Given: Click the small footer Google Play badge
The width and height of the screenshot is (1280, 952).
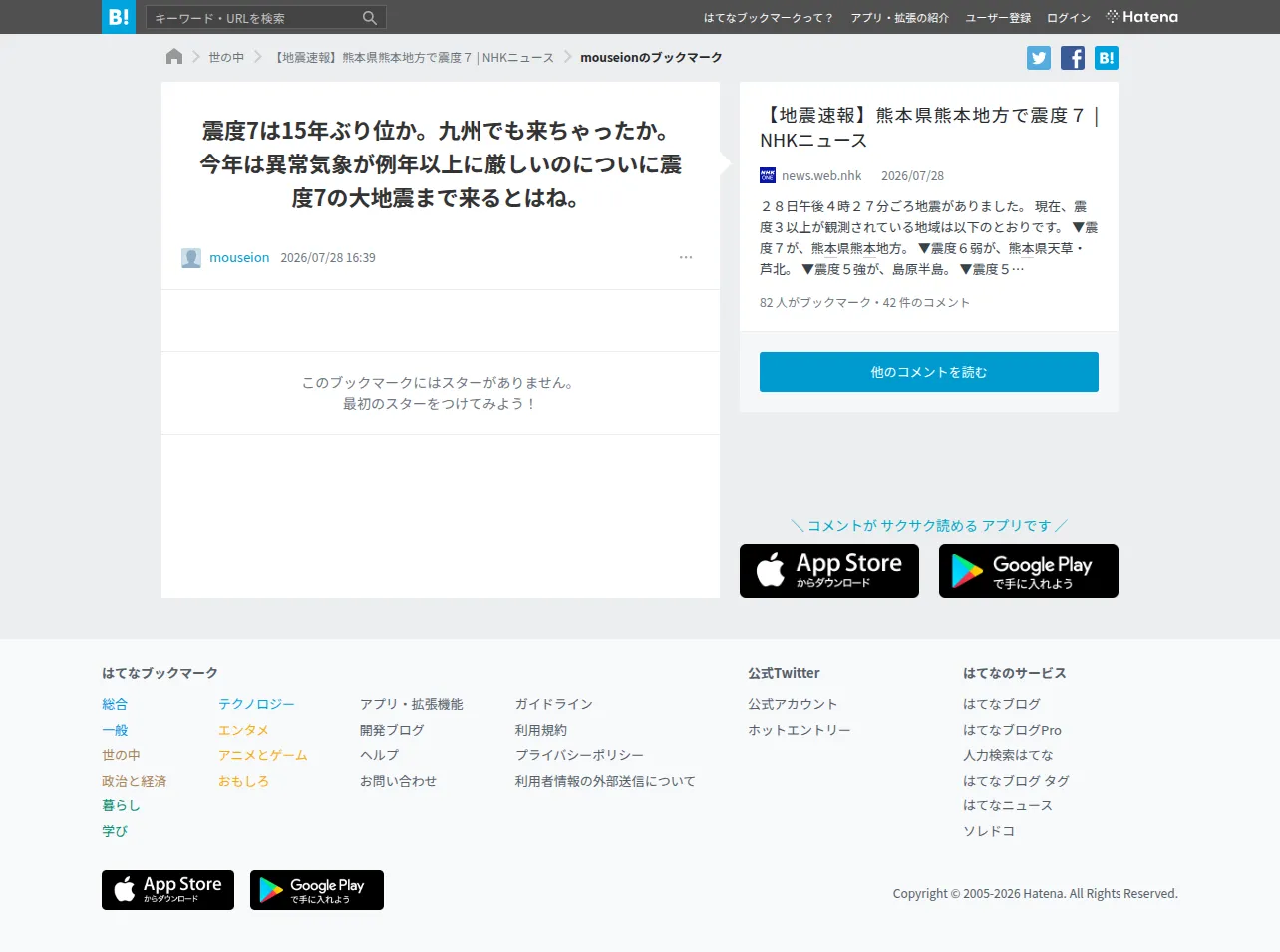Looking at the screenshot, I should (317, 890).
